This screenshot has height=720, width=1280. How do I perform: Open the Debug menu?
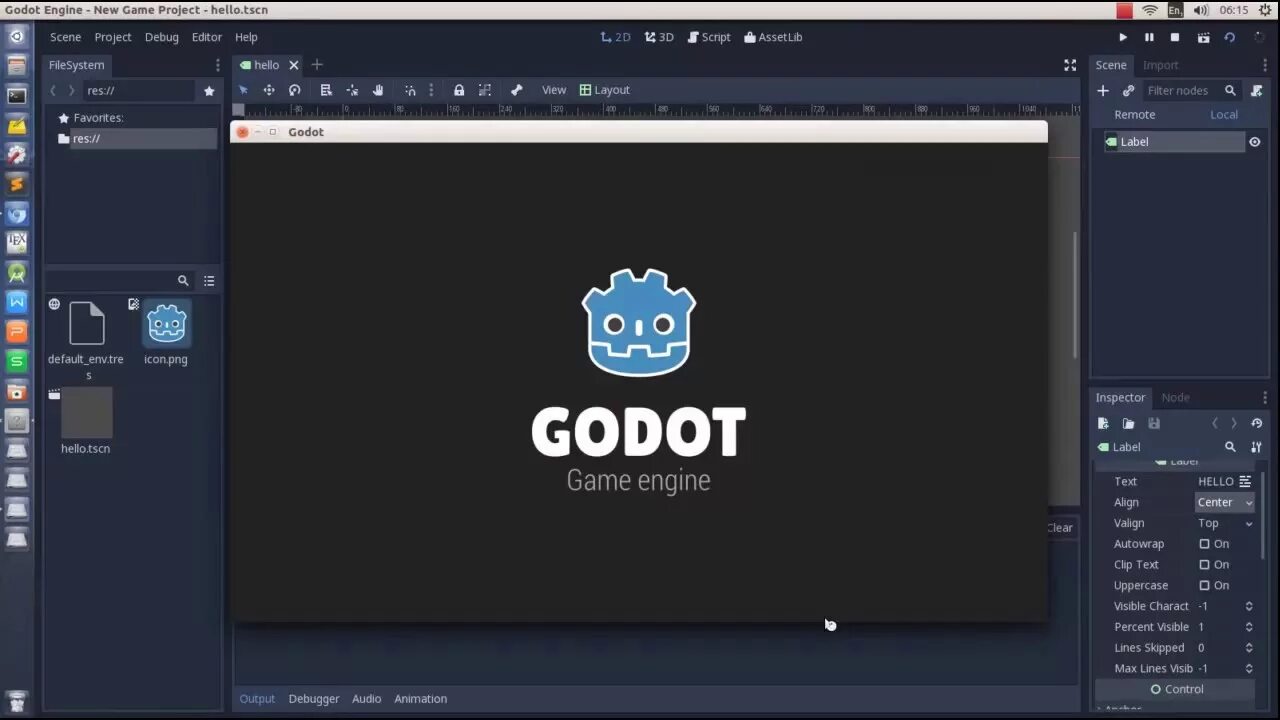pos(161,37)
